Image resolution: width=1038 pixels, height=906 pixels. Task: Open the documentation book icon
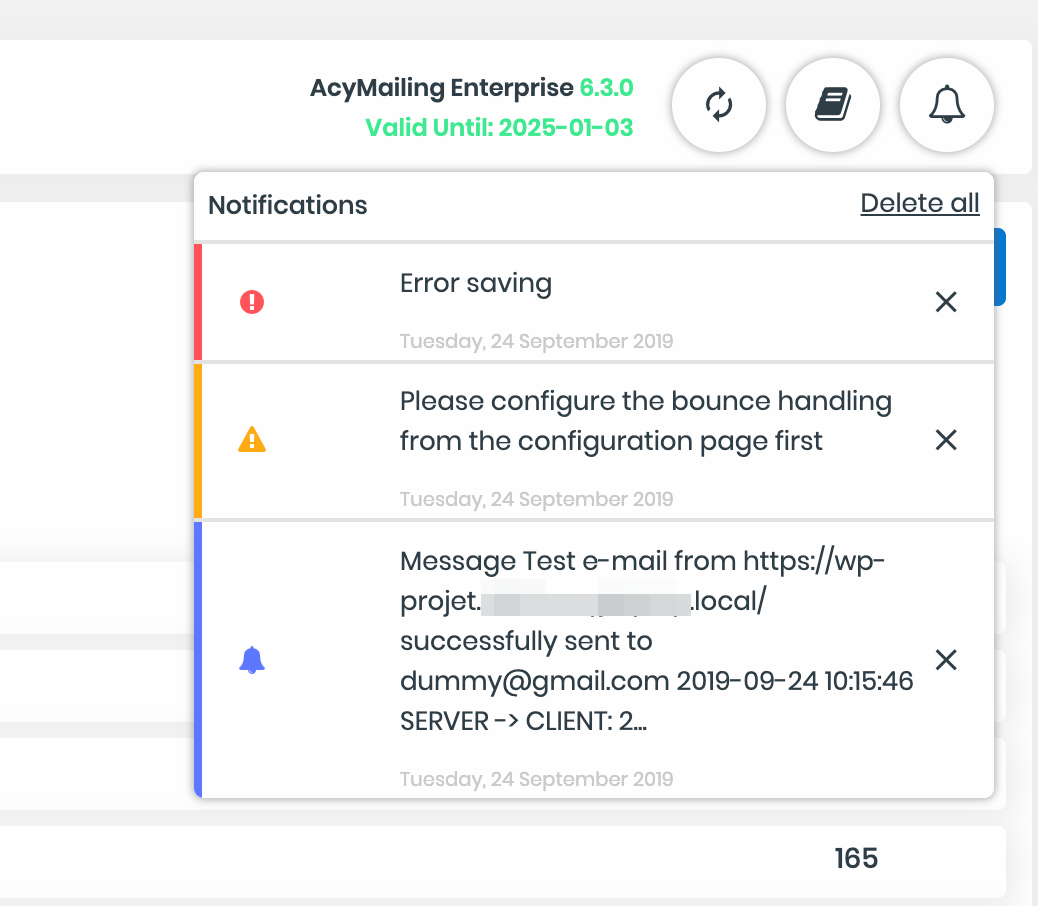[x=833, y=105]
